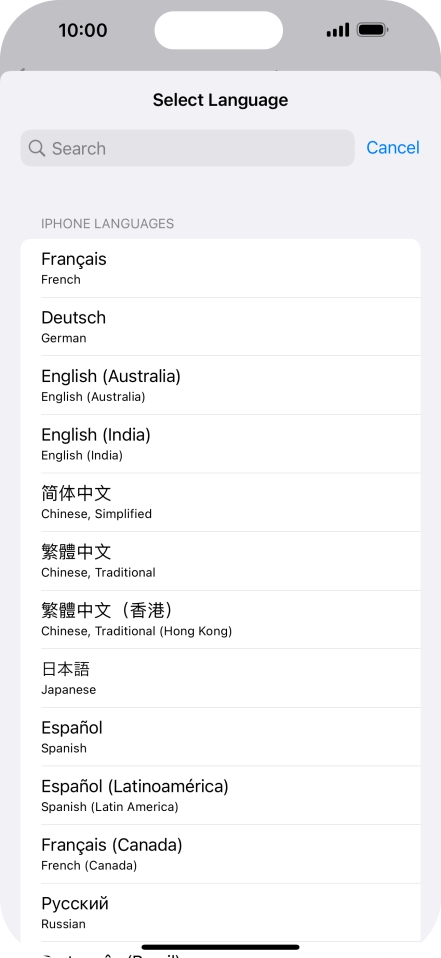Pick English (India) language
Image resolution: width=441 pixels, height=958 pixels.
220,444
